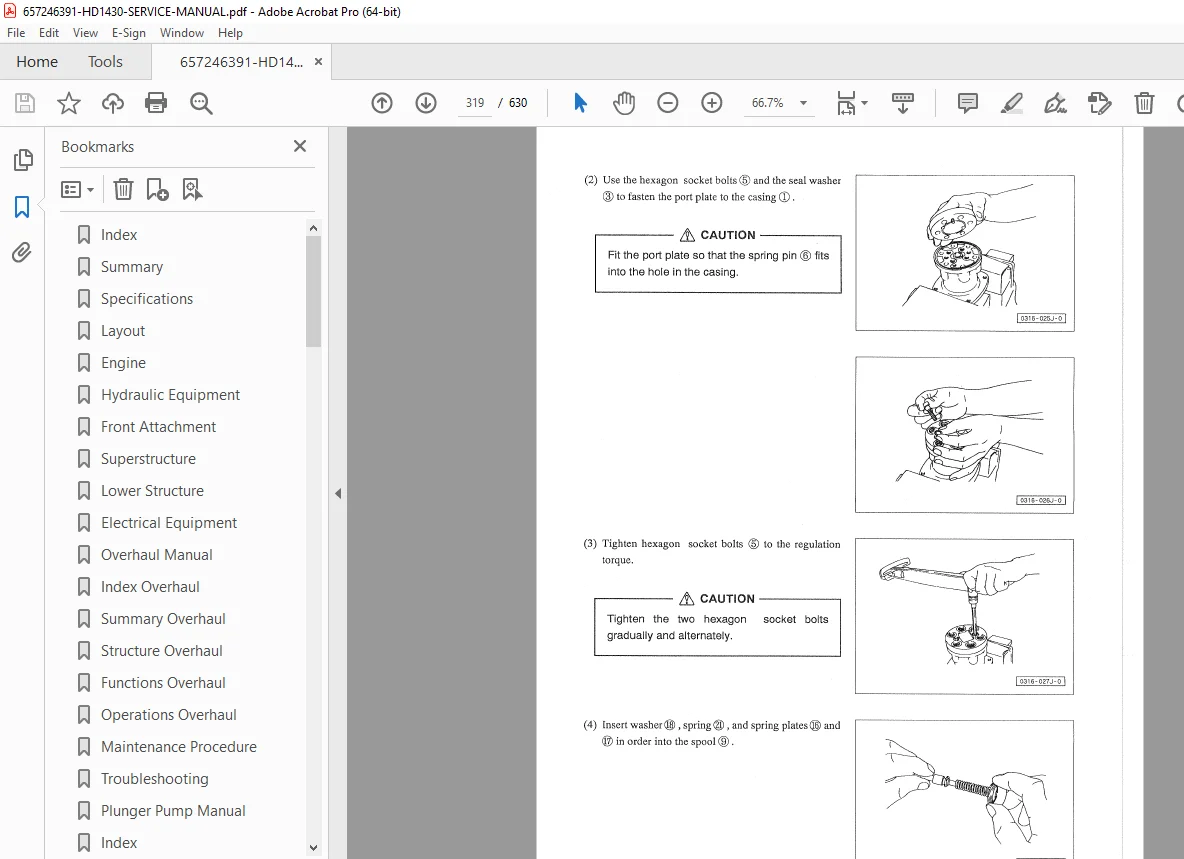The width and height of the screenshot is (1184, 859).
Task: Go to next page arrow
Action: pyautogui.click(x=426, y=103)
